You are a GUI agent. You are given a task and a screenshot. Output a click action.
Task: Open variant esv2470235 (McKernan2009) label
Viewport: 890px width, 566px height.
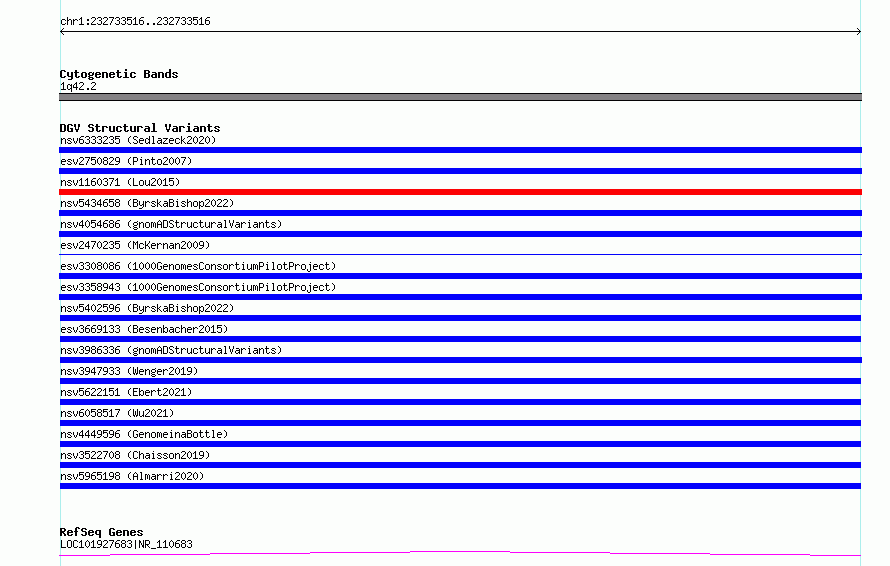pos(135,245)
